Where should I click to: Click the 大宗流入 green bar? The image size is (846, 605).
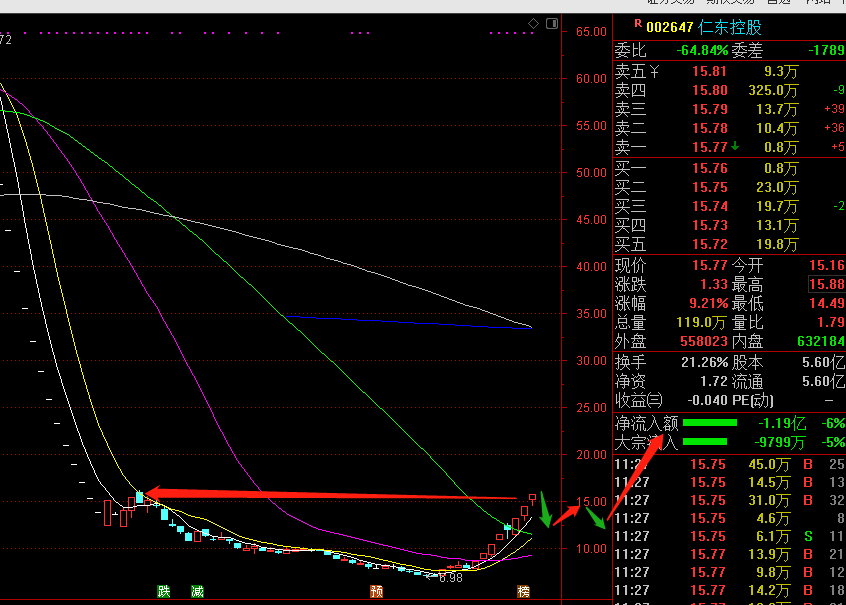(705, 441)
